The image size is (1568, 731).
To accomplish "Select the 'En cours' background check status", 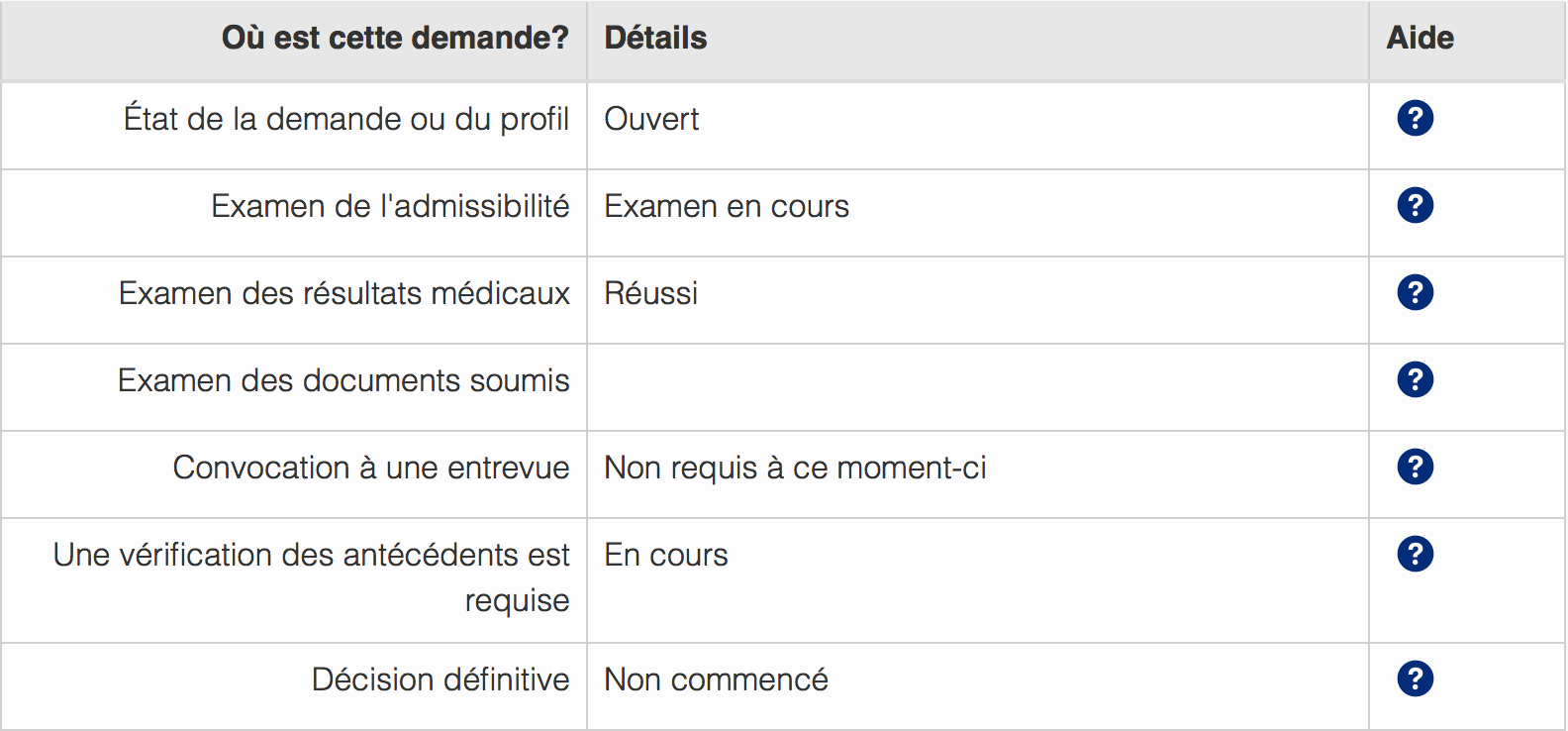I will 665,556.
